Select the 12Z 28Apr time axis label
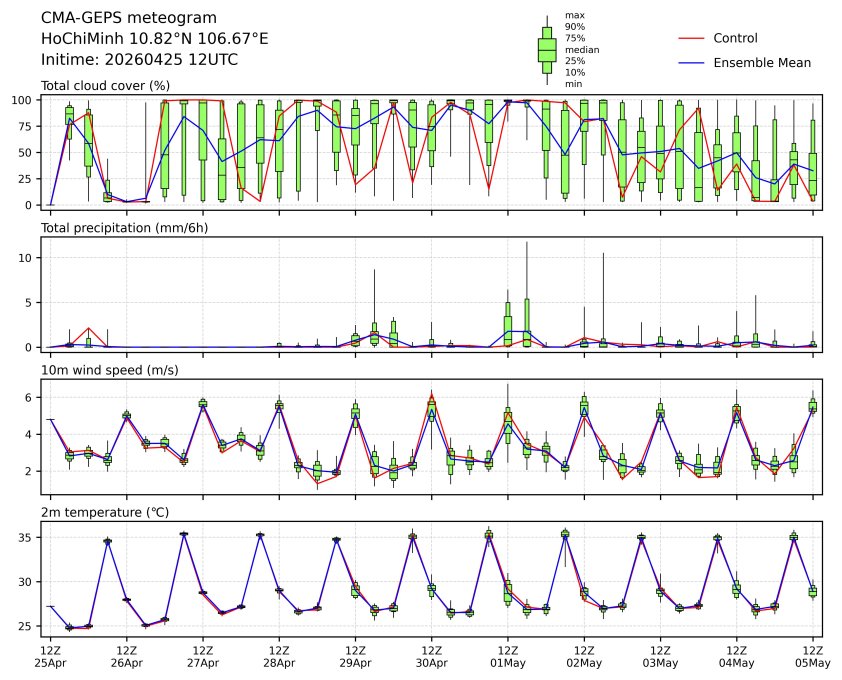842x680 pixels. [279, 656]
